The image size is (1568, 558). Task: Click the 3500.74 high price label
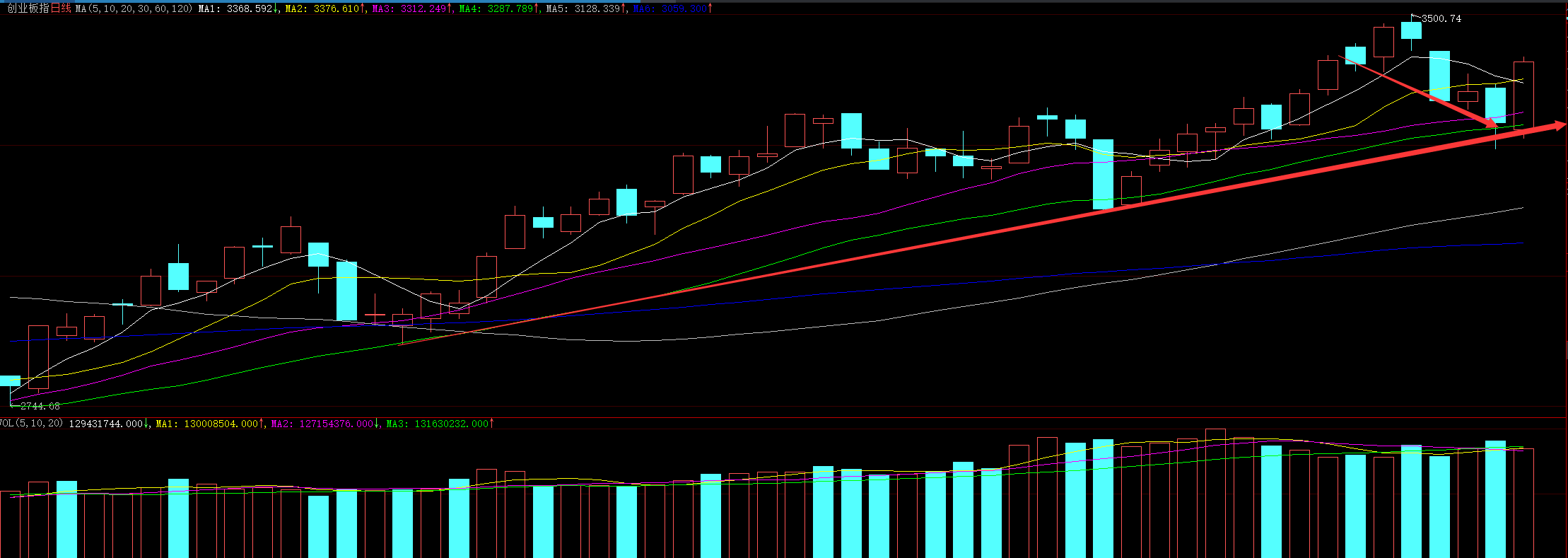(x=1441, y=18)
